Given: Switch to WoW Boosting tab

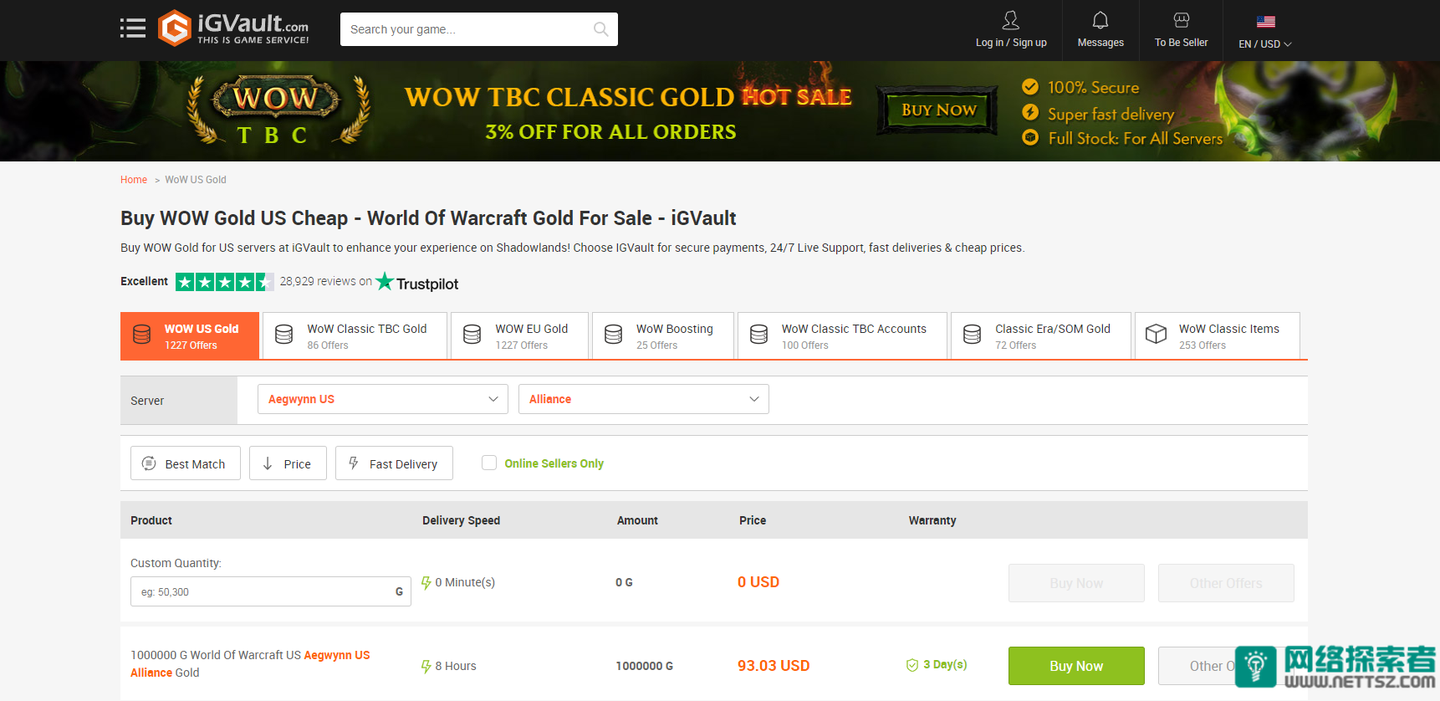Looking at the screenshot, I should [x=663, y=336].
